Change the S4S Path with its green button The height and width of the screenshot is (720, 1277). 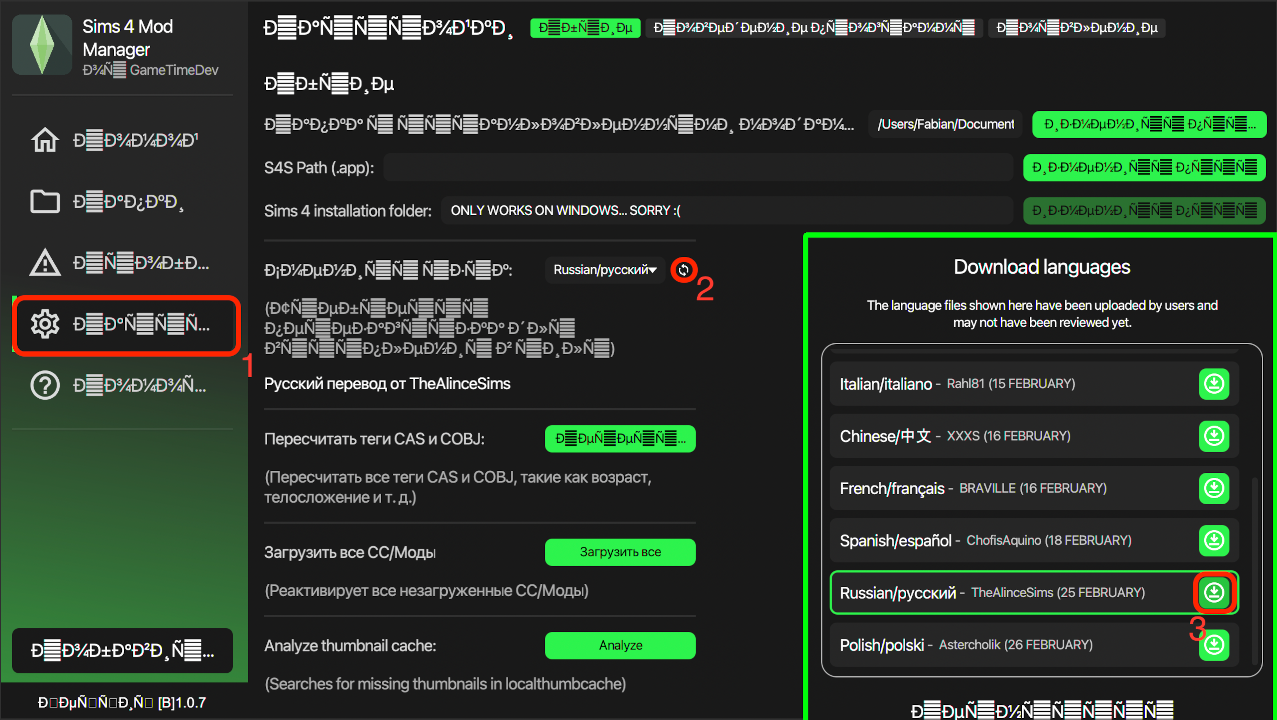point(1144,167)
